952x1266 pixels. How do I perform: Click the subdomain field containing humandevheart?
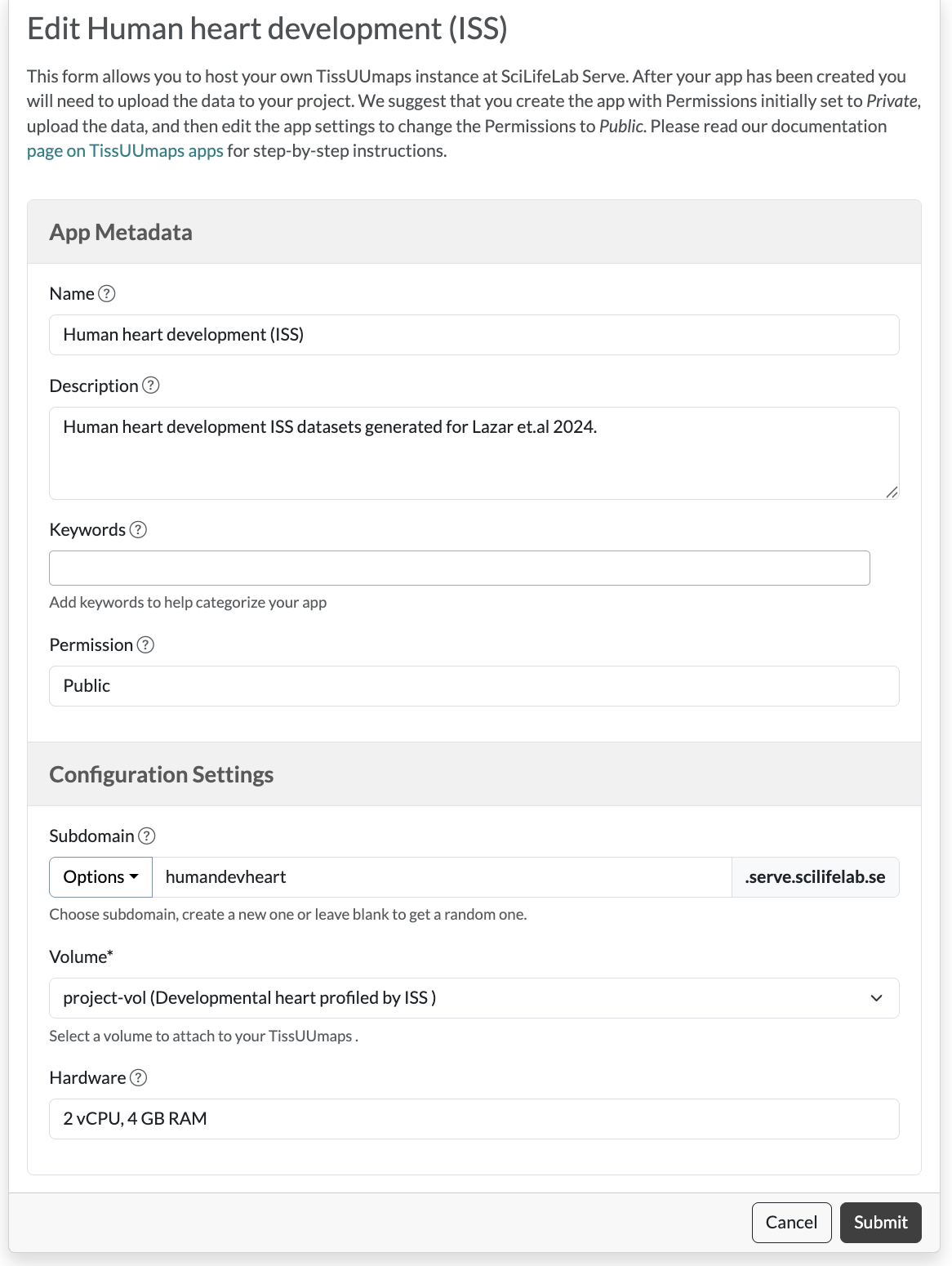pyautogui.click(x=441, y=877)
